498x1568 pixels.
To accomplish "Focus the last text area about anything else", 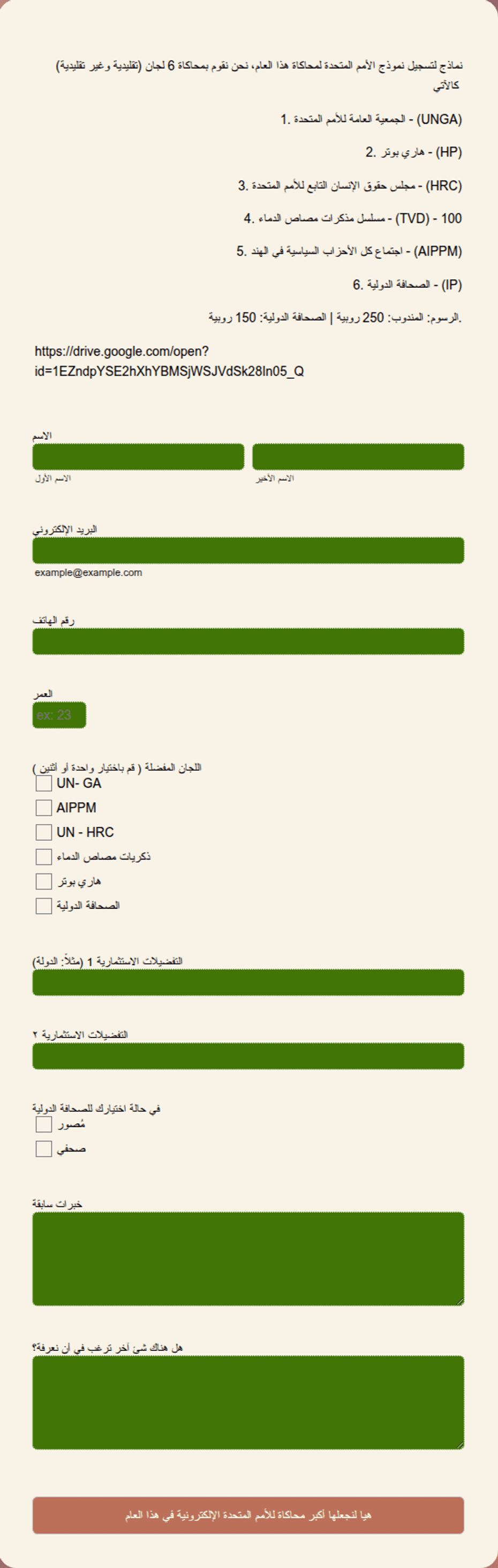I will pos(248,1402).
